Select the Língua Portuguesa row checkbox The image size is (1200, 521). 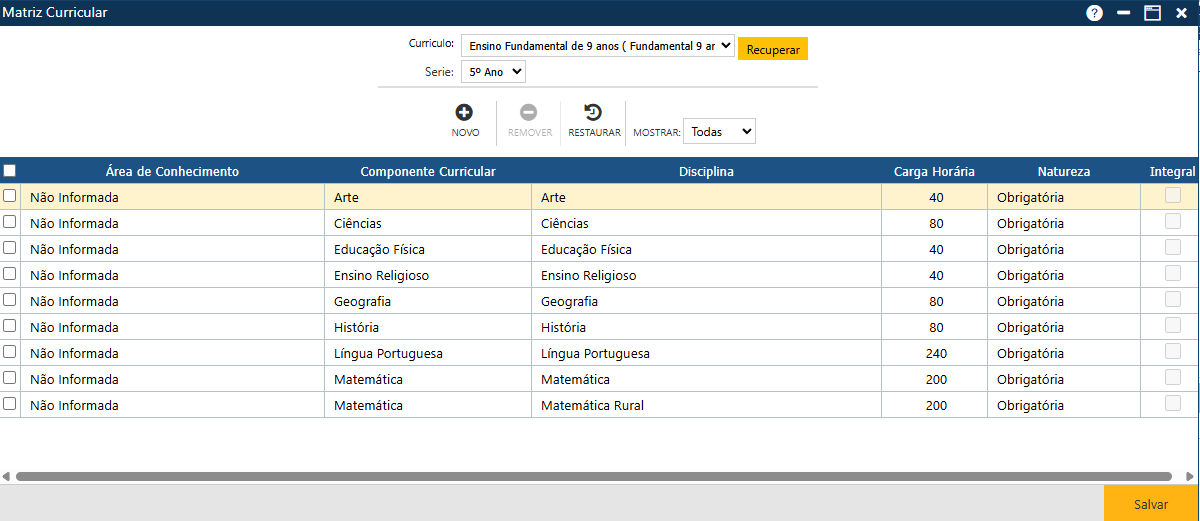[10, 352]
